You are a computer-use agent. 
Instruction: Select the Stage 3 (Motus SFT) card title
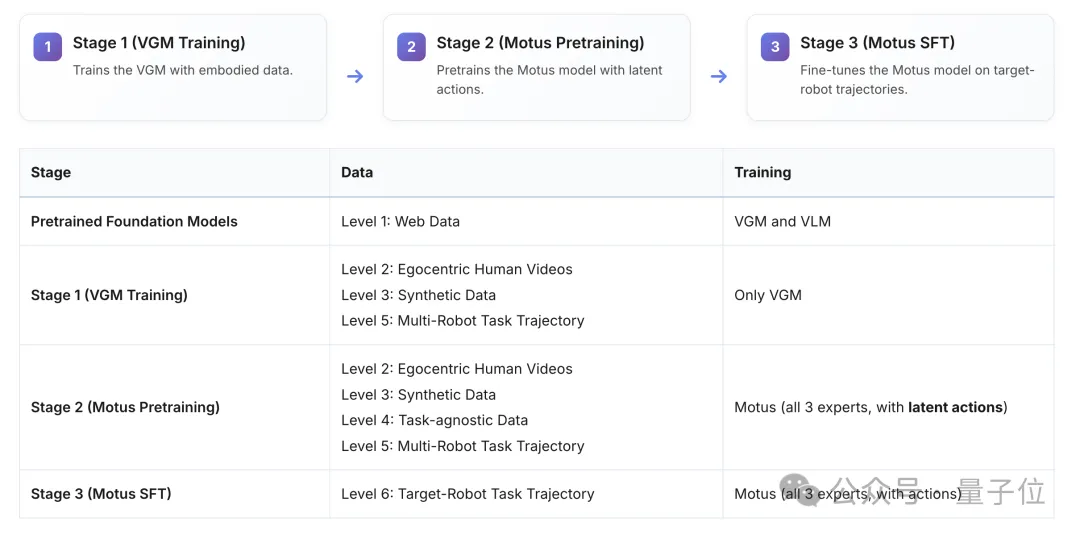877,43
